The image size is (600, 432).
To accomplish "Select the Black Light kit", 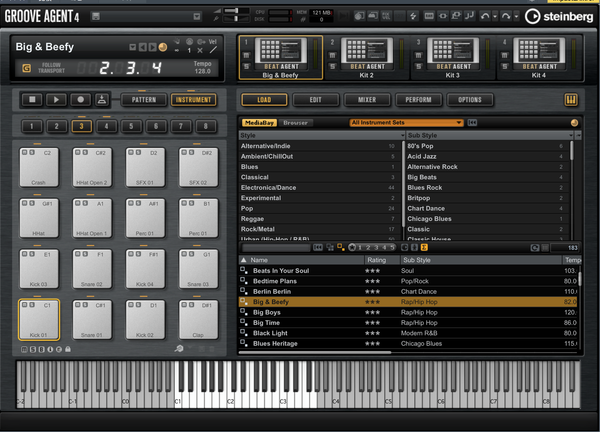I will click(x=408, y=333).
